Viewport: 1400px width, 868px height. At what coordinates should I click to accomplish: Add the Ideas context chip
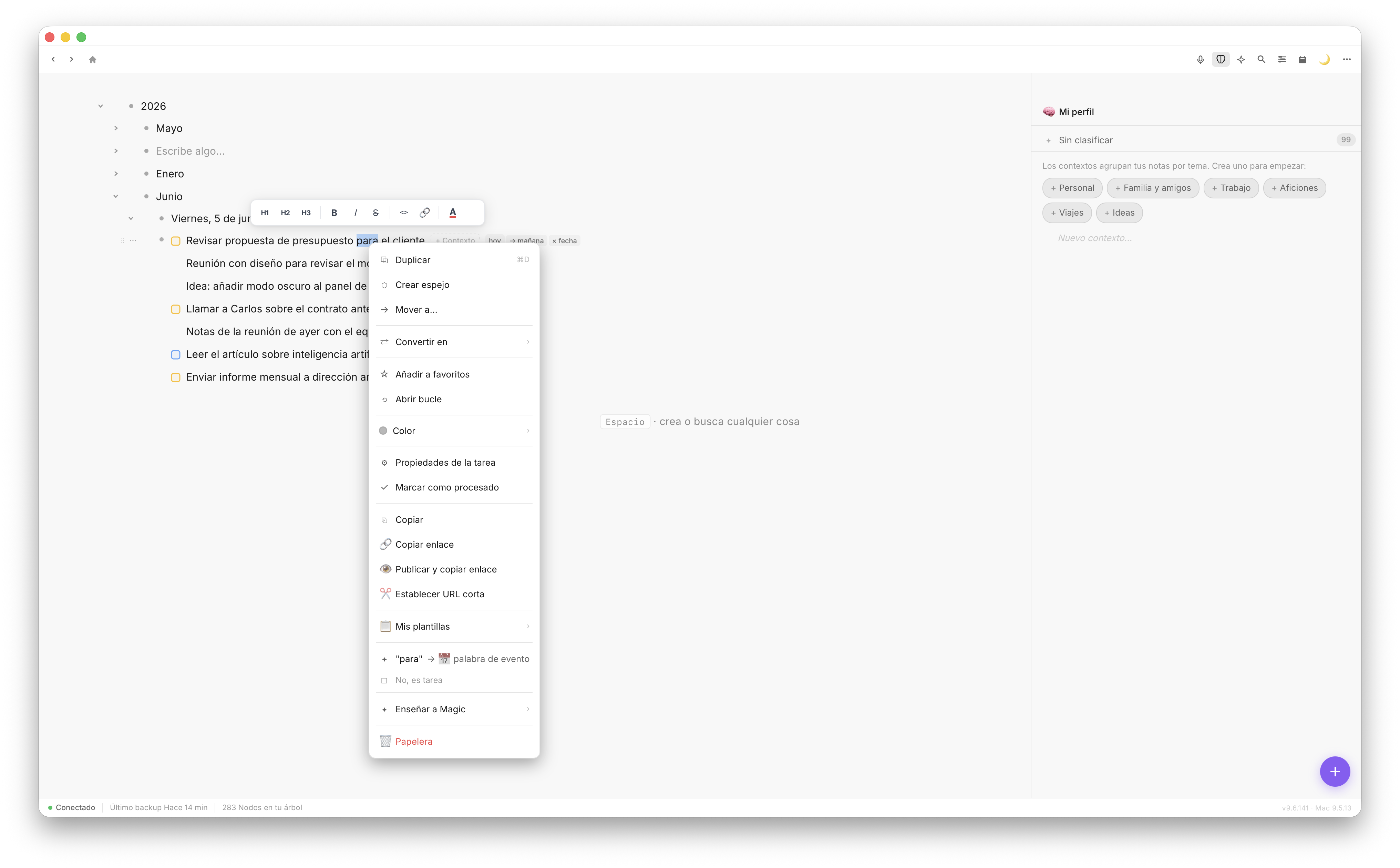(x=1119, y=213)
